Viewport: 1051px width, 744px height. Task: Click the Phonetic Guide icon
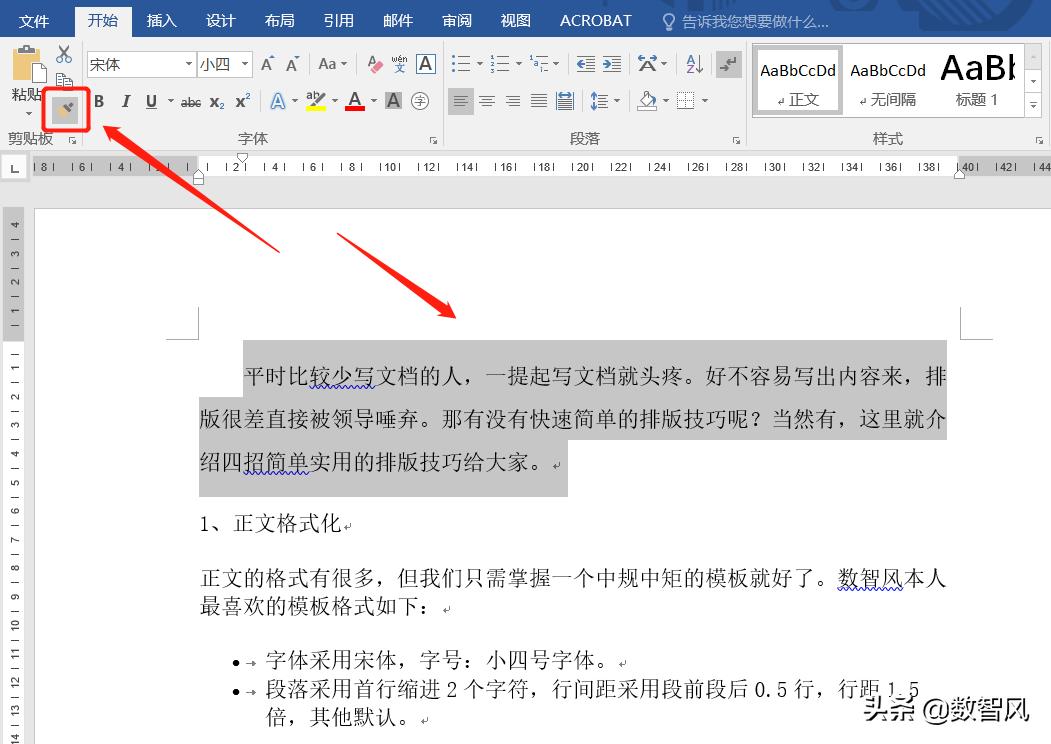pyautogui.click(x=399, y=63)
